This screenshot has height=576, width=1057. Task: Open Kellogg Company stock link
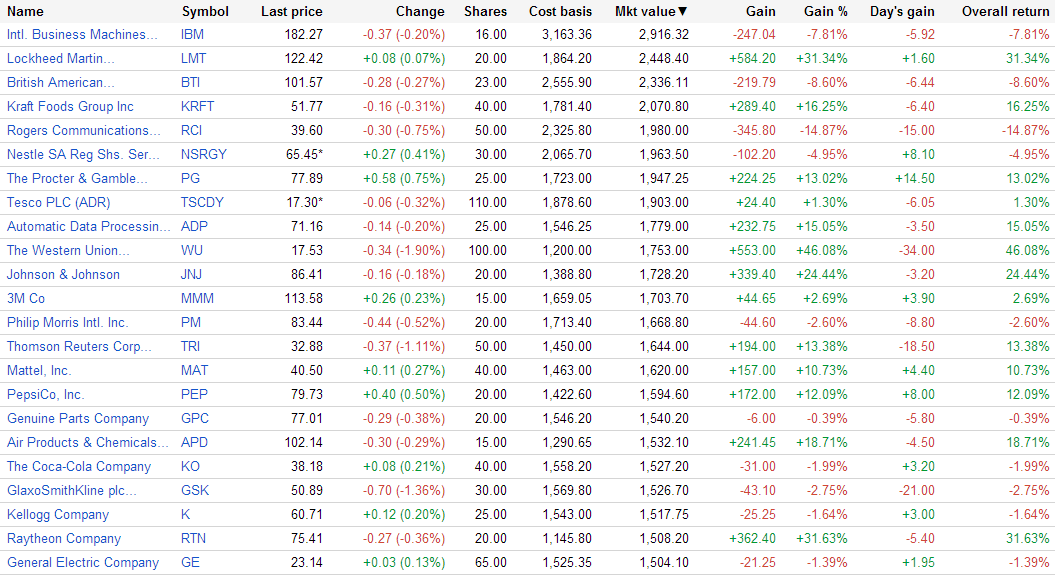click(58, 515)
